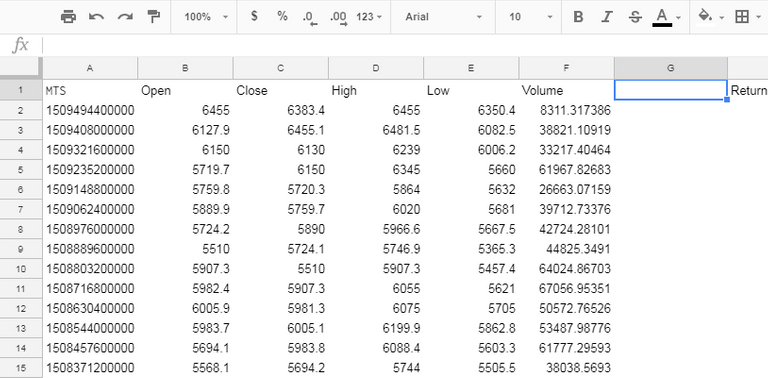
Task: Select column C header
Action: pyautogui.click(x=281, y=68)
